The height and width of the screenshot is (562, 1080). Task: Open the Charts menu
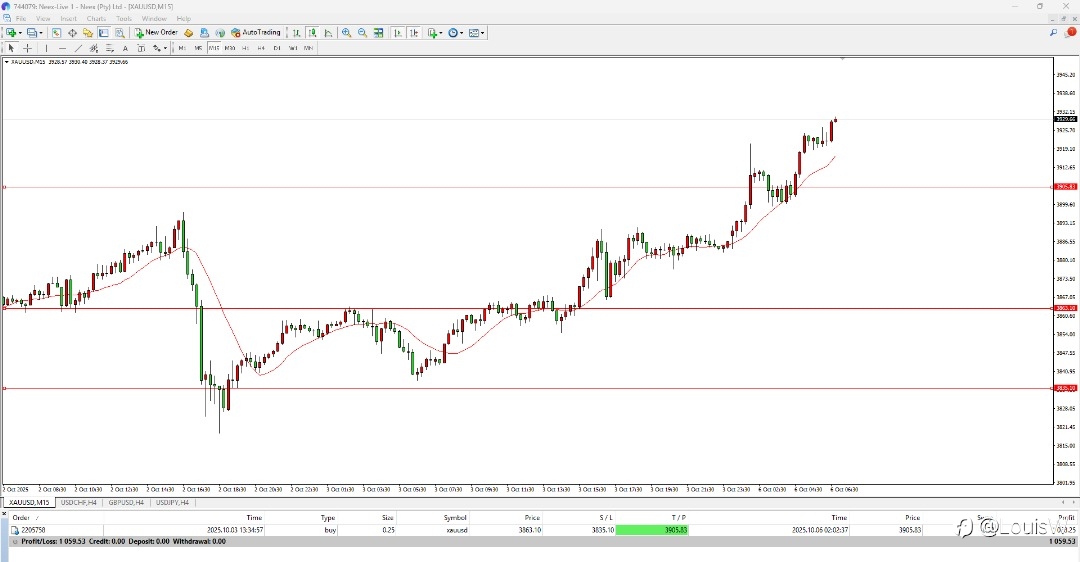click(96, 19)
